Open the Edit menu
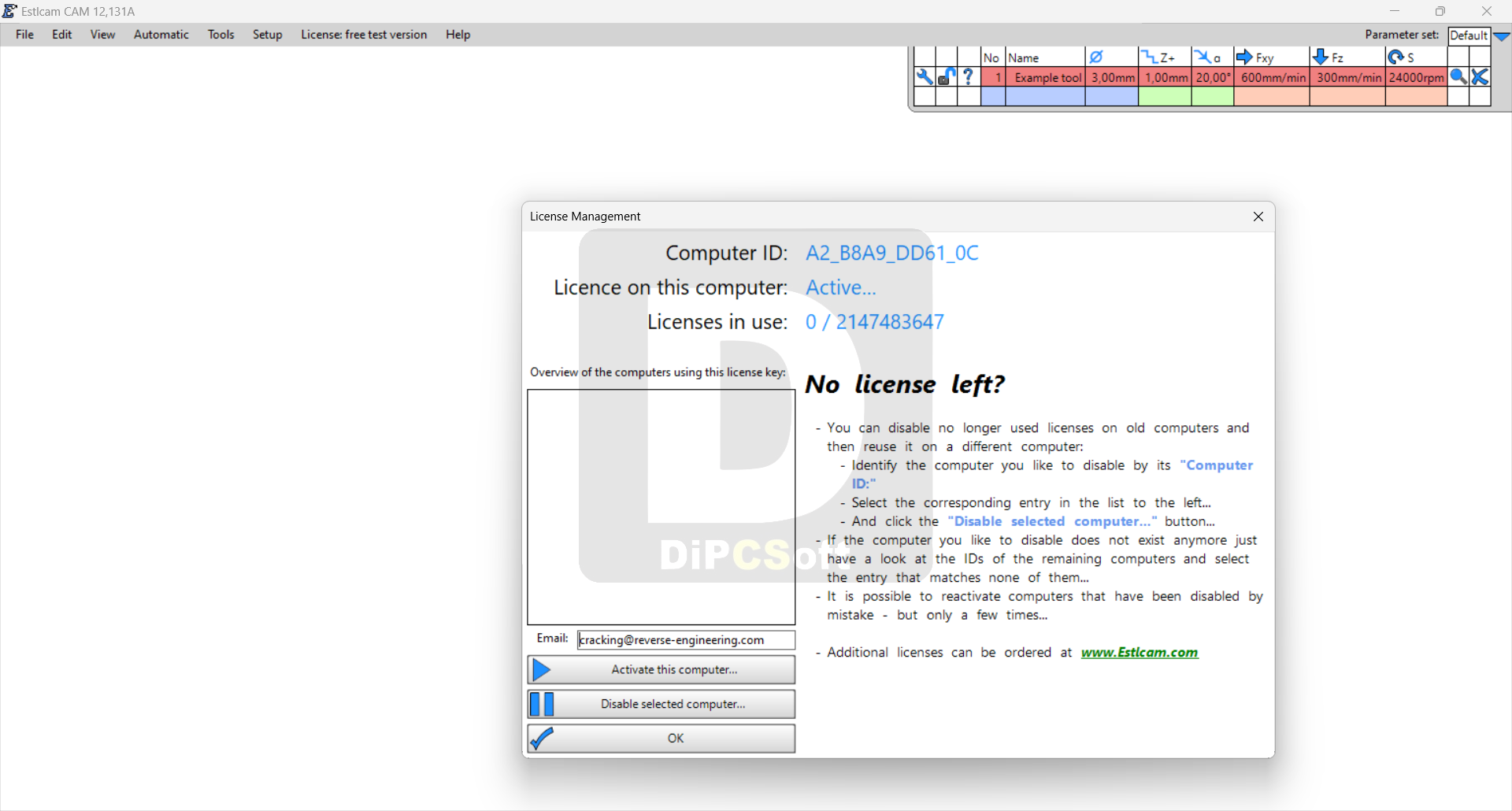This screenshot has width=1512, height=811. point(62,35)
